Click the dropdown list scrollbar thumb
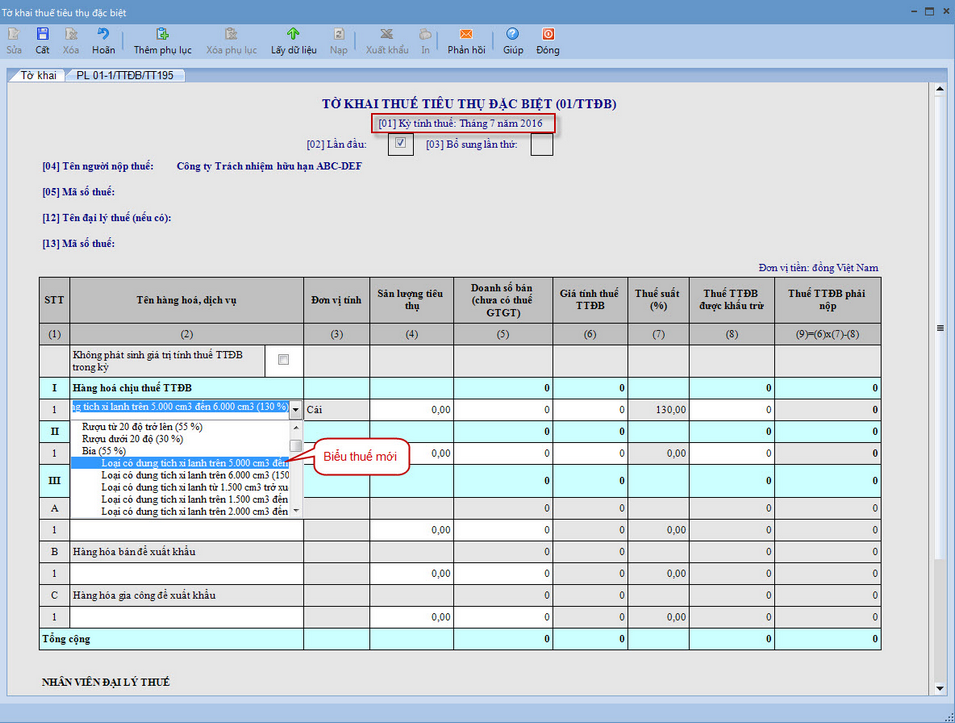Screen dimensions: 955x723 tap(296, 446)
